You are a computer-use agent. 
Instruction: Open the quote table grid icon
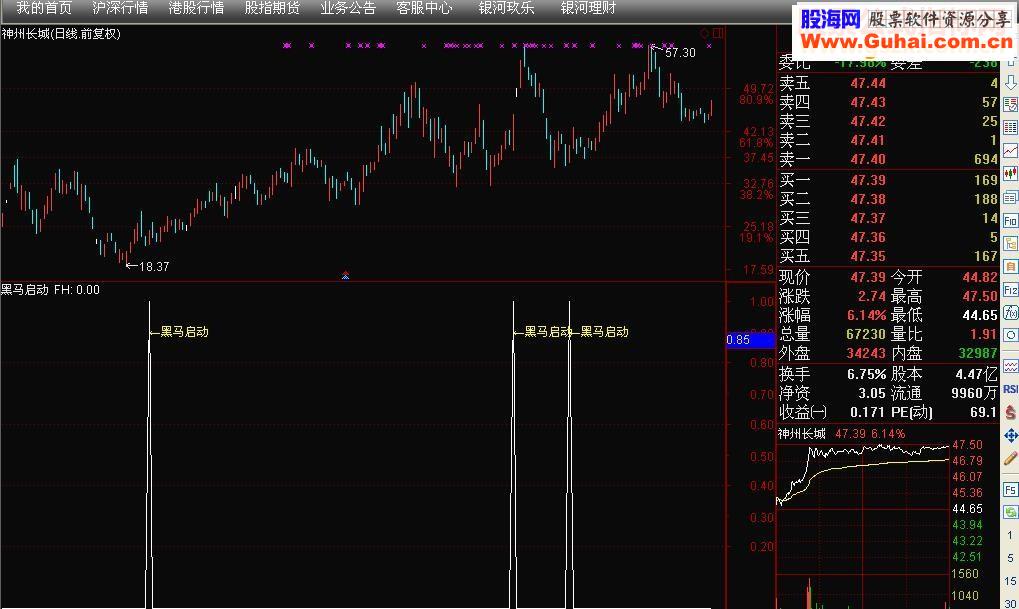tap(1011, 127)
